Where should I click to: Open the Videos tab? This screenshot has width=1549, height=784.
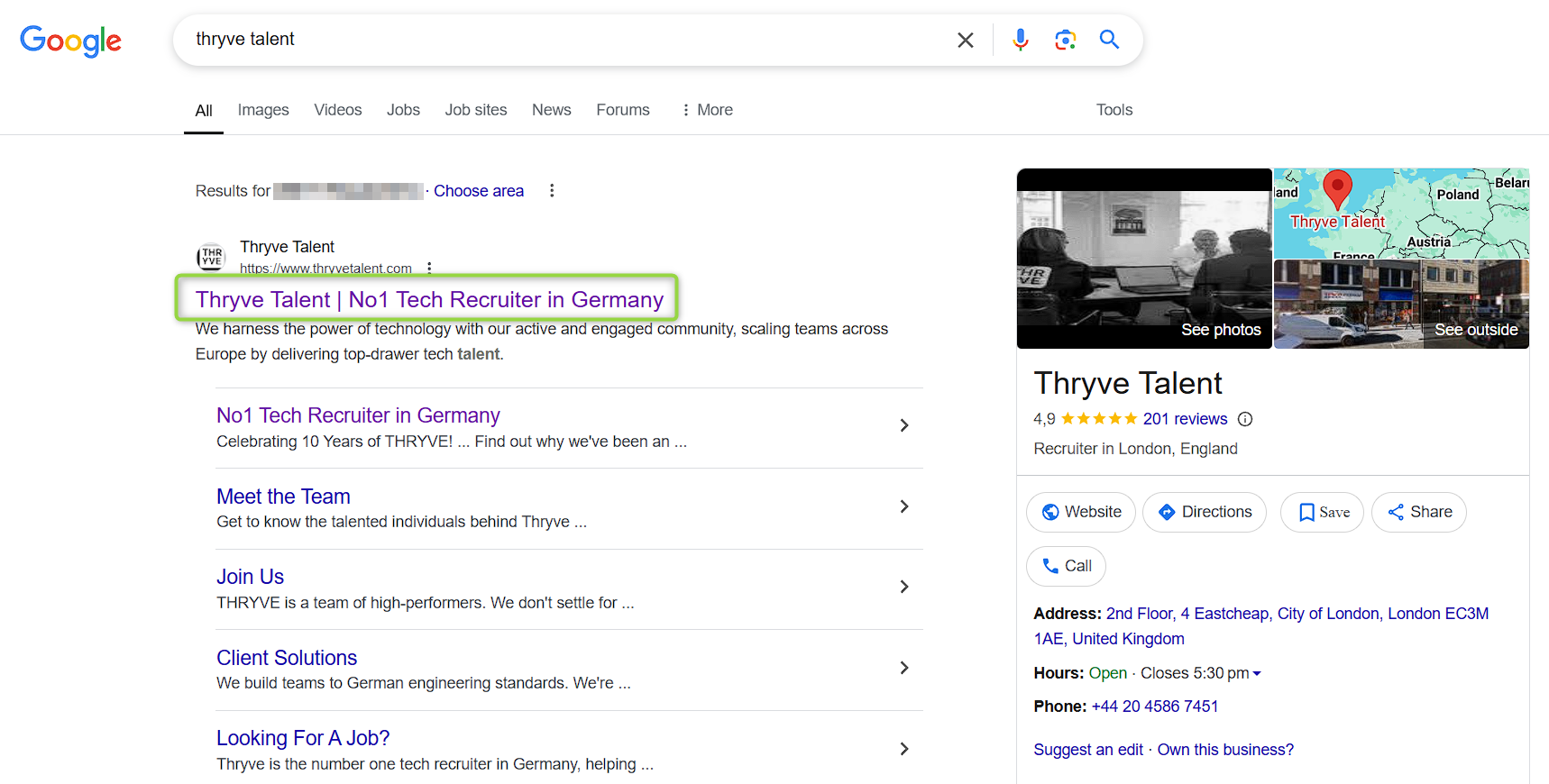[x=338, y=110]
